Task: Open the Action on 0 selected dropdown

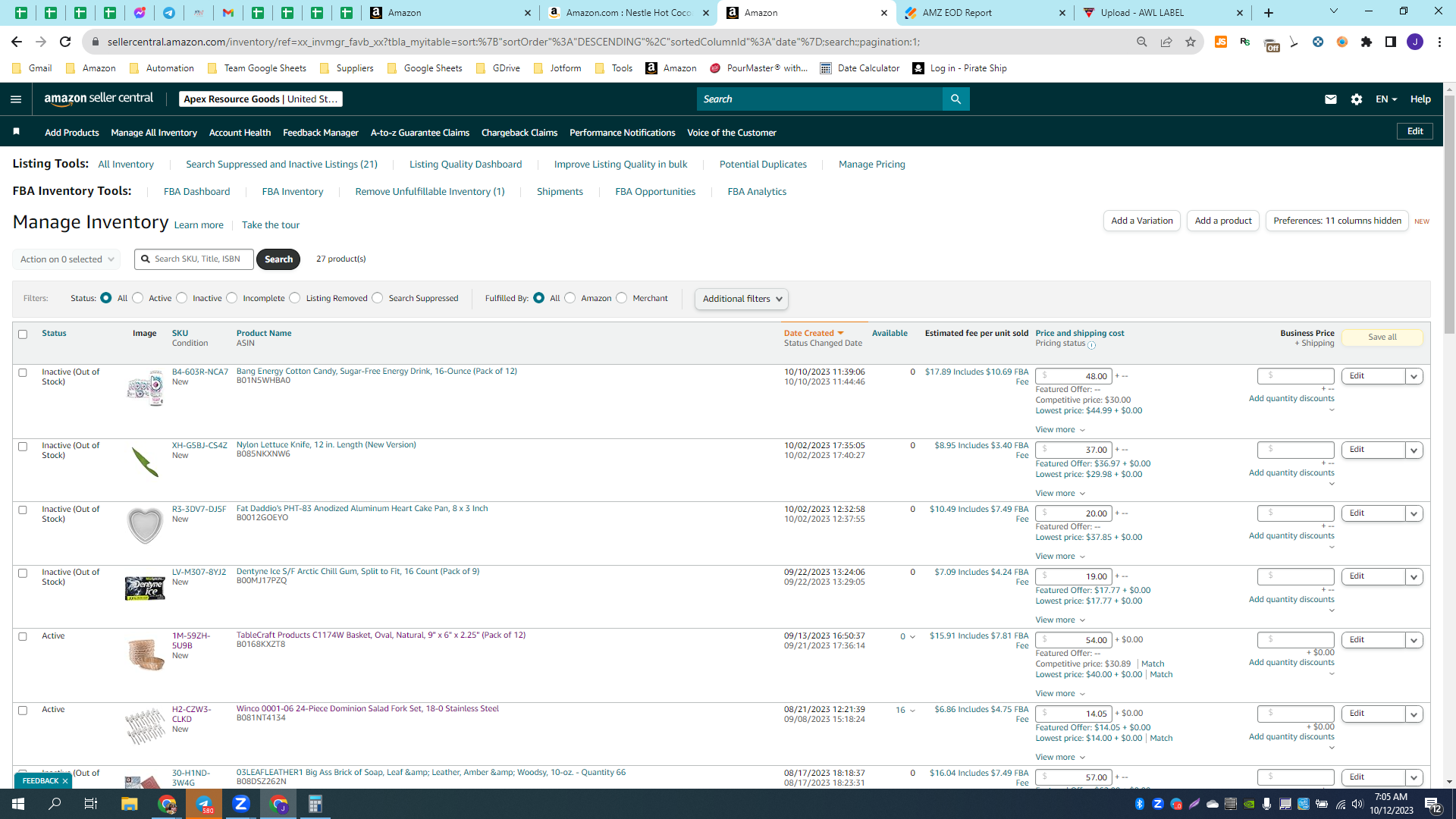Action: pyautogui.click(x=67, y=259)
